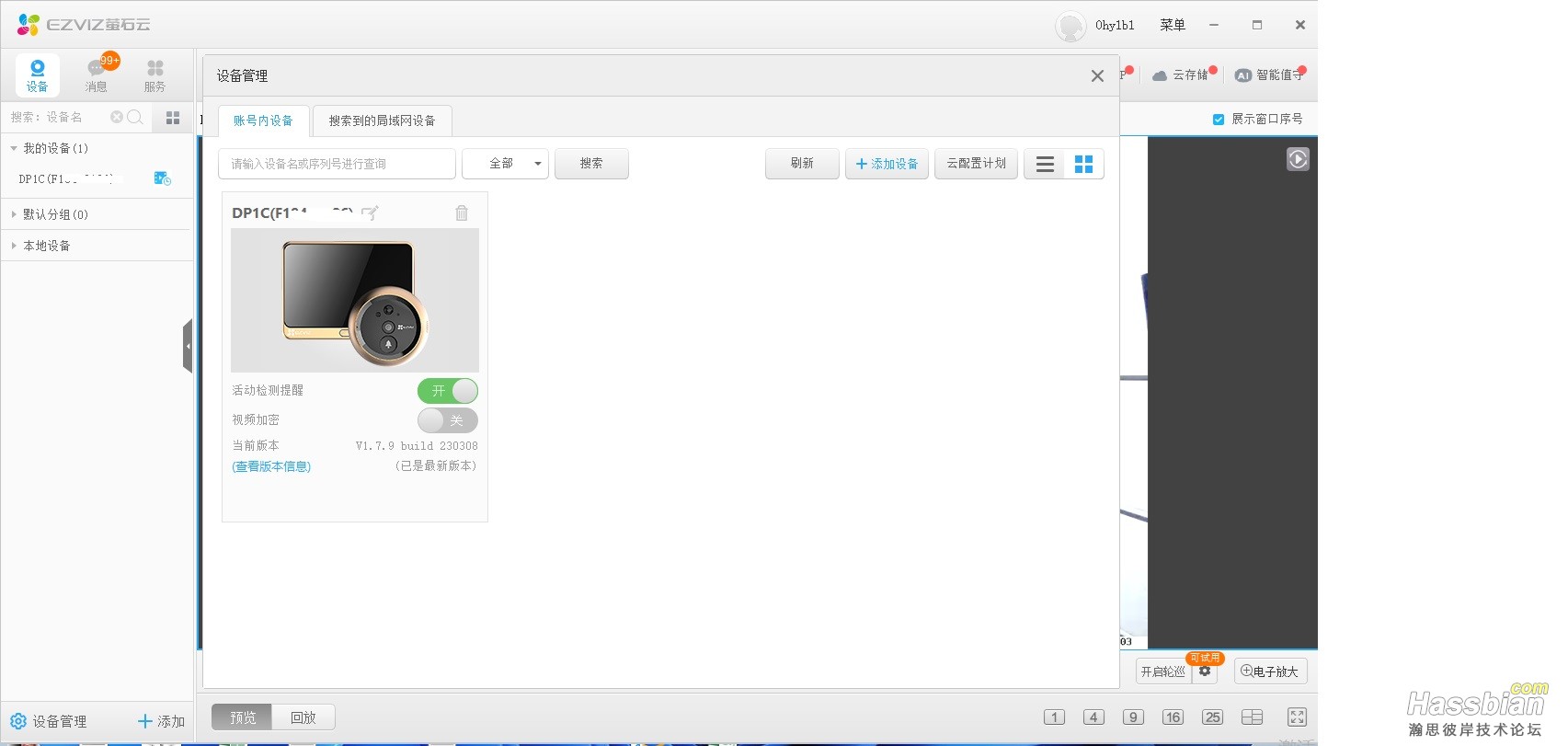Switch to 账号内设备 tab
The image size is (1568, 746).
[264, 121]
